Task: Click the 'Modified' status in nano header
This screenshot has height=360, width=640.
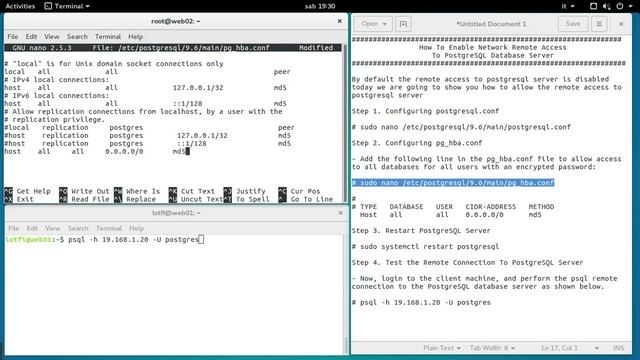Action: [x=316, y=48]
